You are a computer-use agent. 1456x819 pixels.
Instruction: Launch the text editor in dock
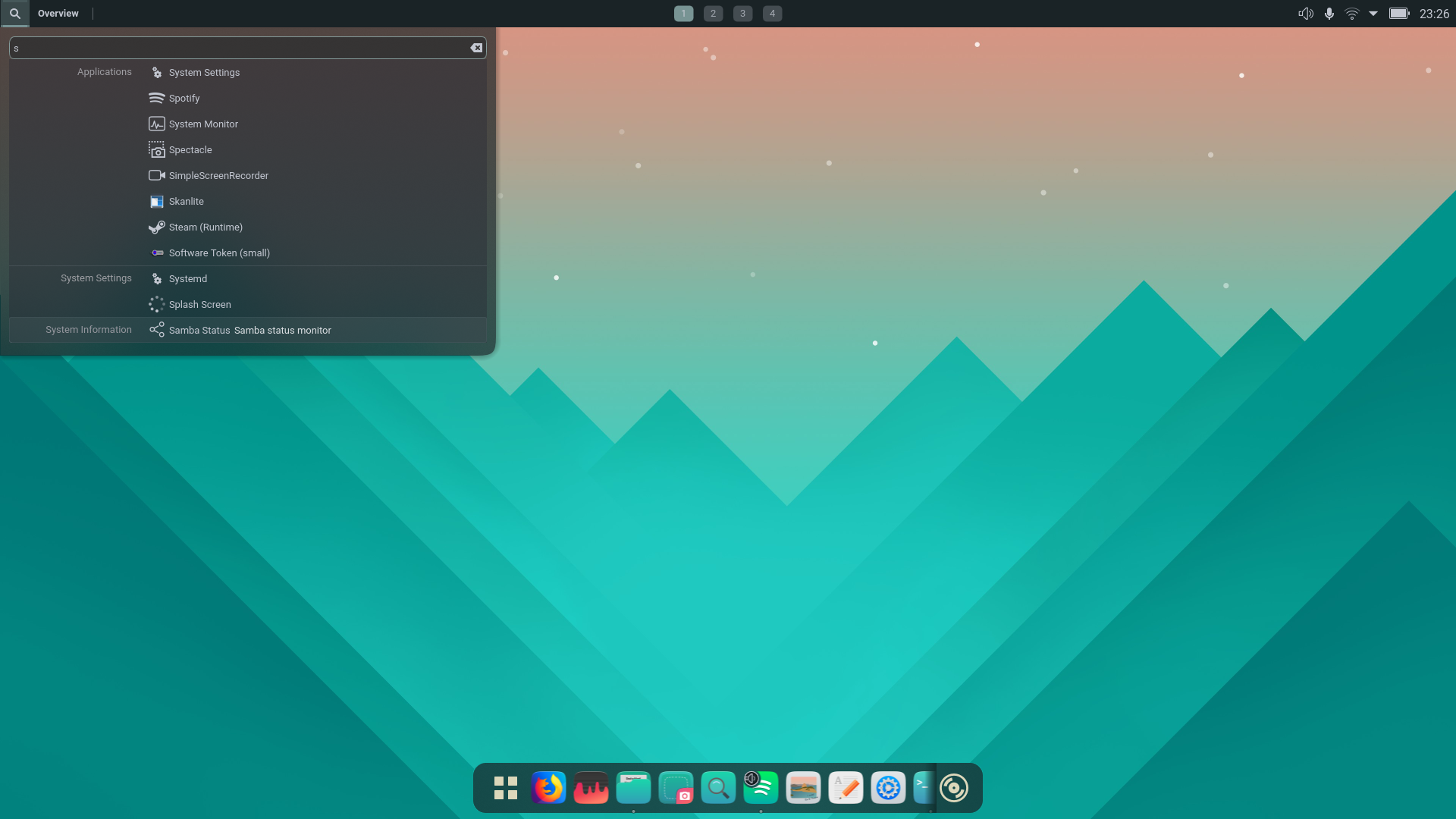click(846, 788)
